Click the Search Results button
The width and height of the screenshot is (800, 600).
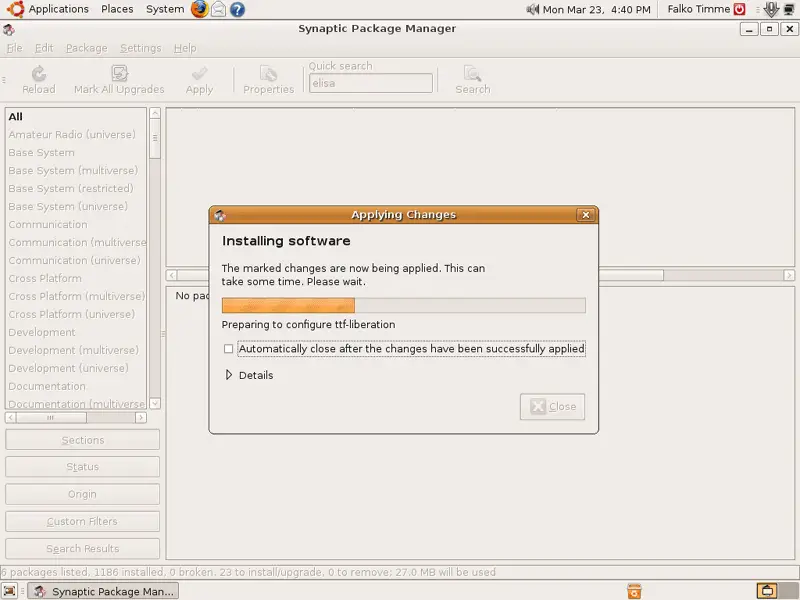click(83, 549)
